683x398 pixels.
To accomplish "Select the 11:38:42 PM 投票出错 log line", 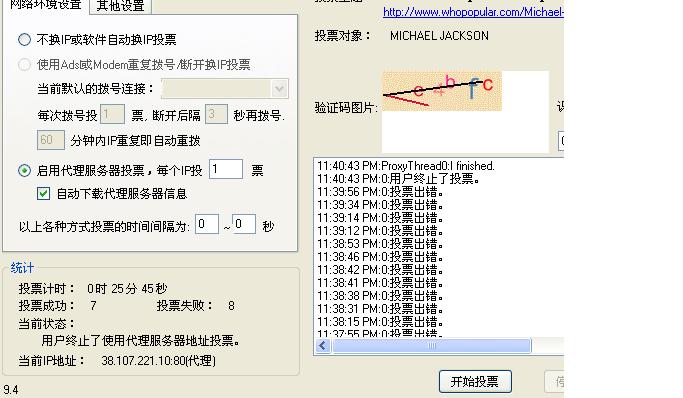I will tap(380, 270).
